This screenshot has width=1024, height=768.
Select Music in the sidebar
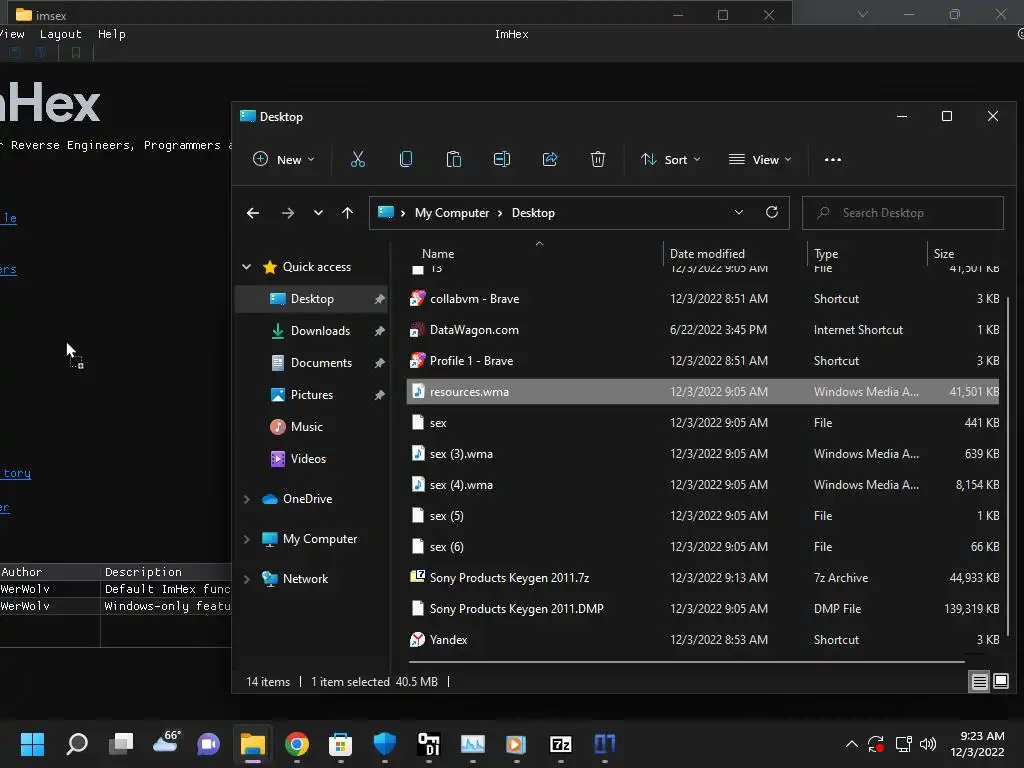pos(307,426)
